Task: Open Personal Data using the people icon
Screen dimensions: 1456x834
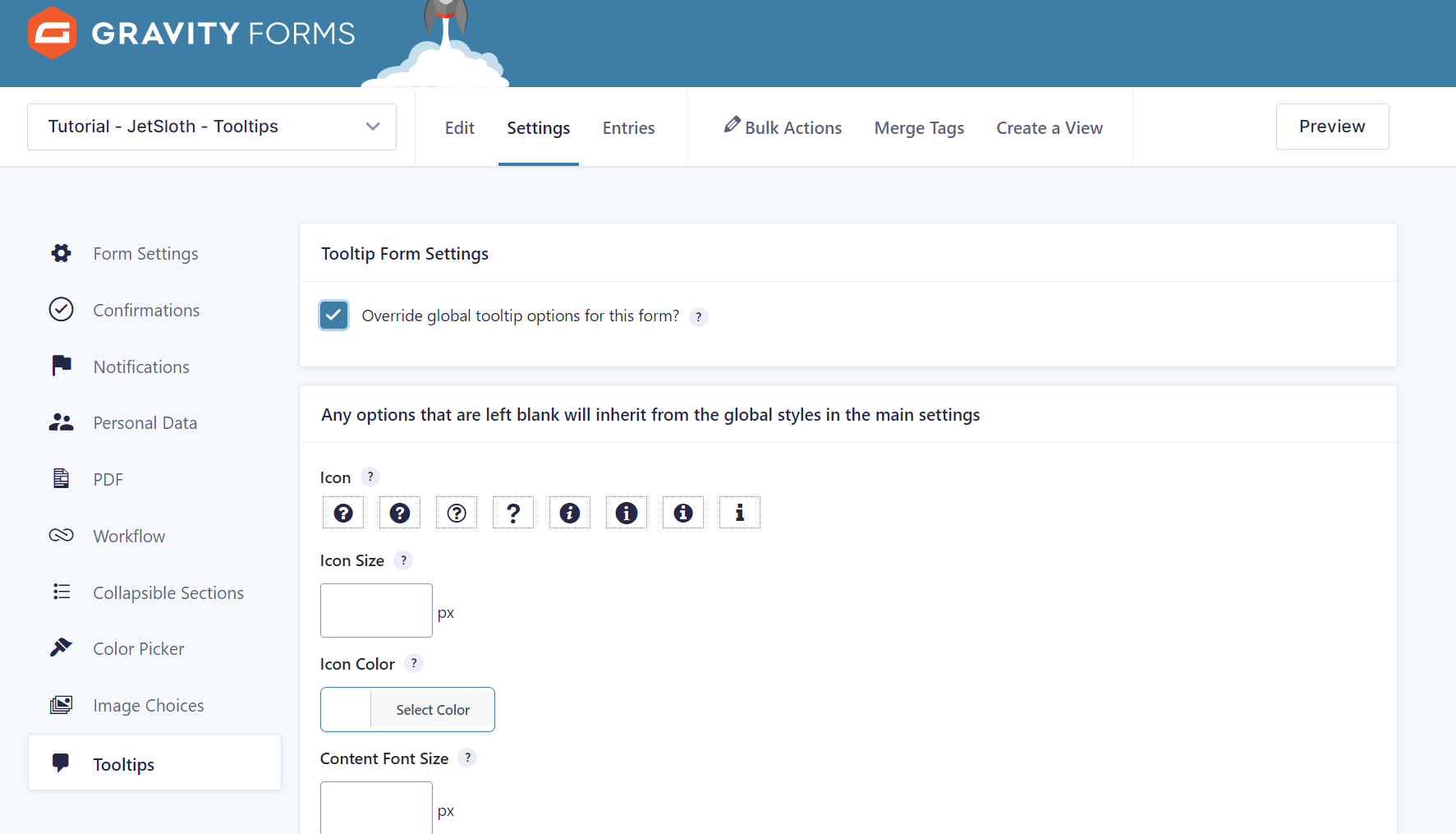Action: click(x=61, y=422)
